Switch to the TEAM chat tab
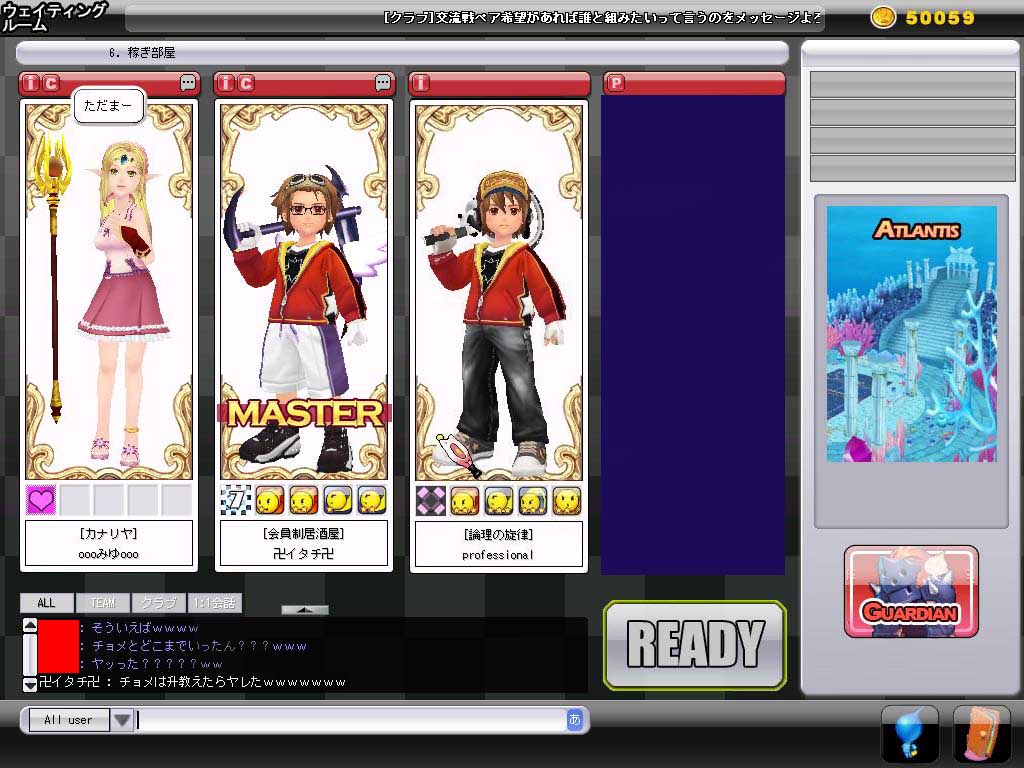The height and width of the screenshot is (768, 1024). point(102,603)
